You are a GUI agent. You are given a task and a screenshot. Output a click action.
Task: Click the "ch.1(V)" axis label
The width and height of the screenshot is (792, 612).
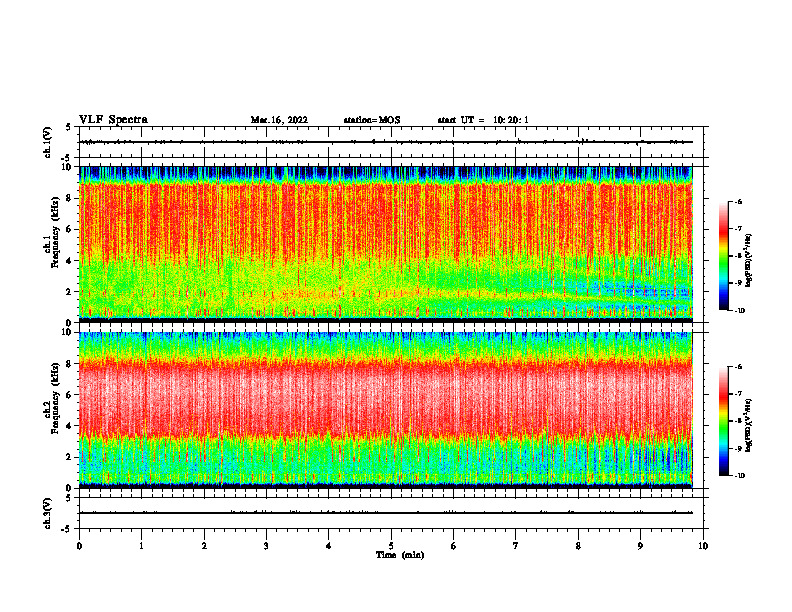[x=47, y=142]
